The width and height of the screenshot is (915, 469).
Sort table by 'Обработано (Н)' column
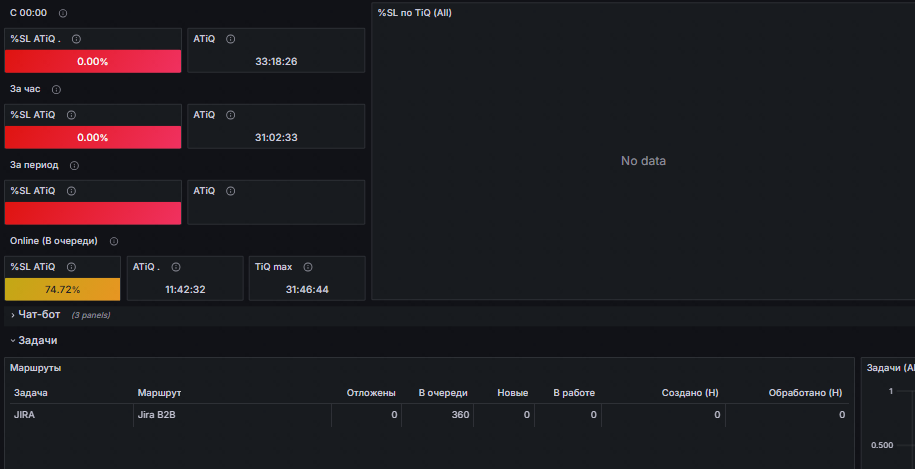[805, 393]
